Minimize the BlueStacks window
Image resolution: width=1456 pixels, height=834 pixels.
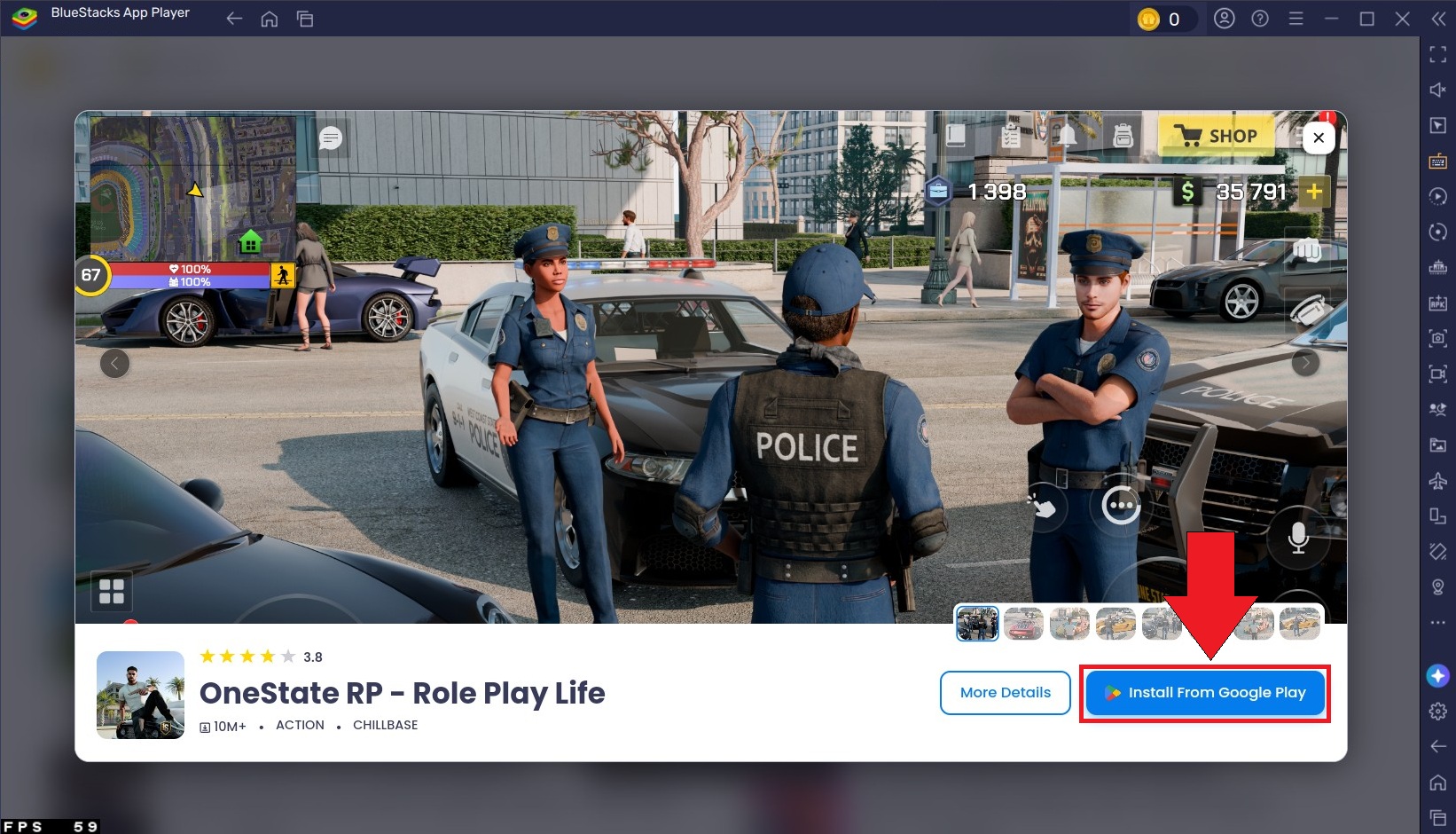tap(1331, 19)
